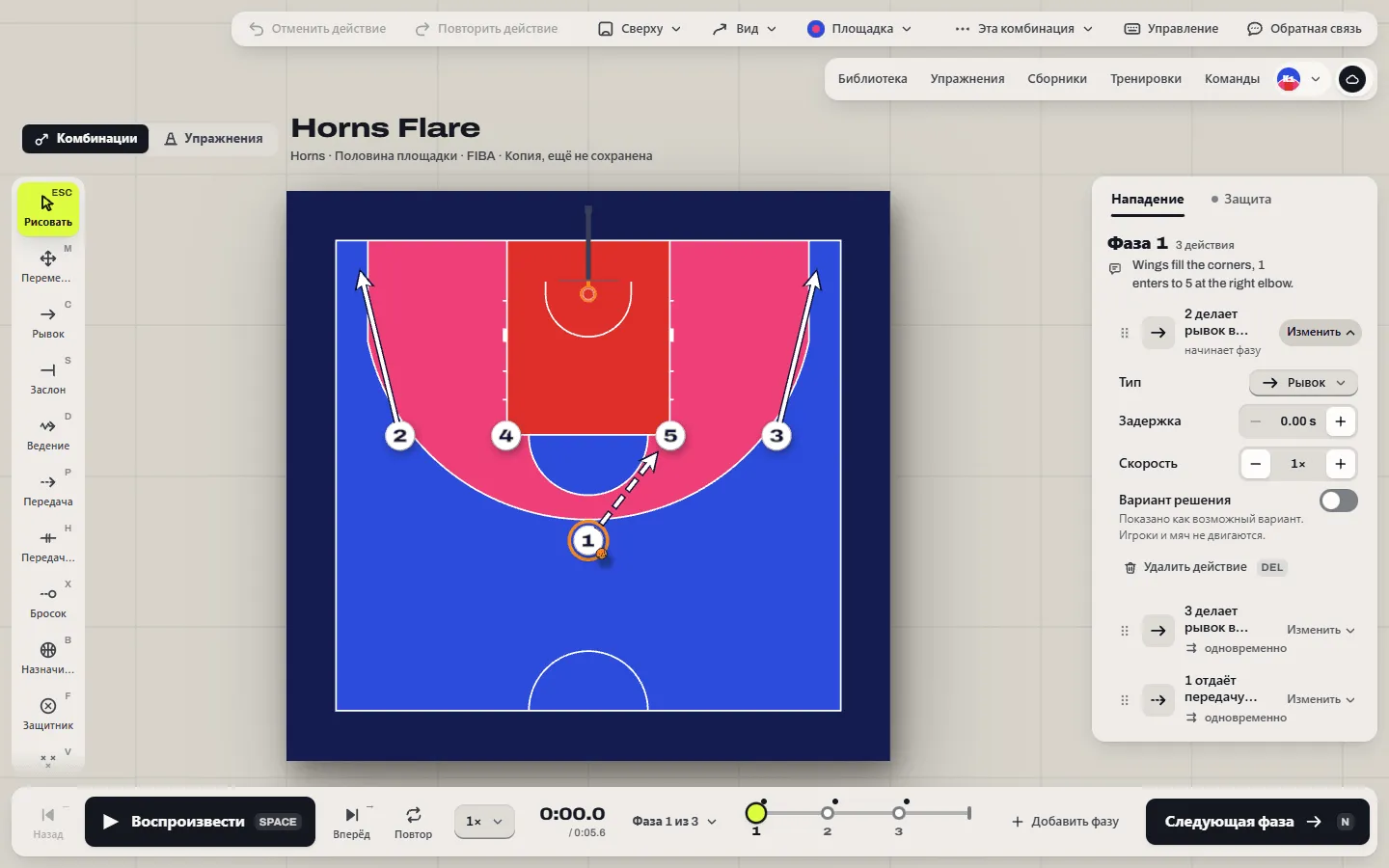The height and width of the screenshot is (868, 1389).
Task: Select the handoff tool with H shortcut
Action: point(48,545)
